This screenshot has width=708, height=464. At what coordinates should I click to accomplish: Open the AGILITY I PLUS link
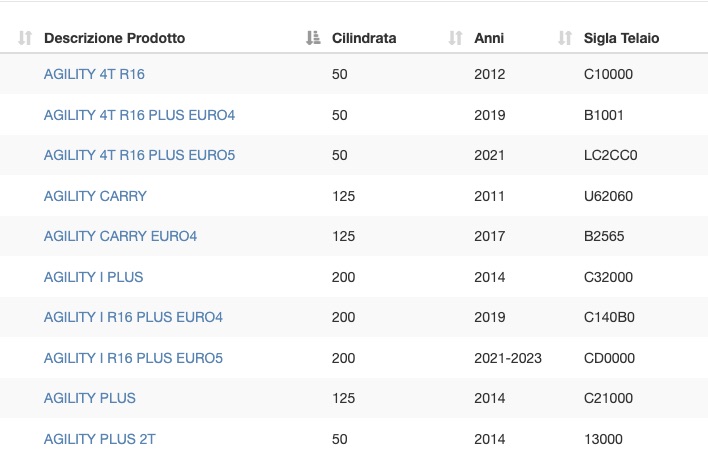pyautogui.click(x=93, y=277)
